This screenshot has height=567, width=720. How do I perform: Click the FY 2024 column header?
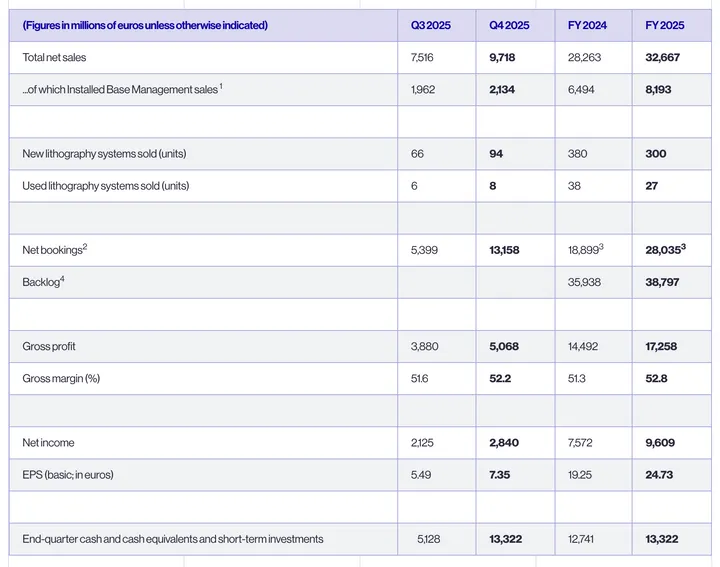tap(587, 25)
